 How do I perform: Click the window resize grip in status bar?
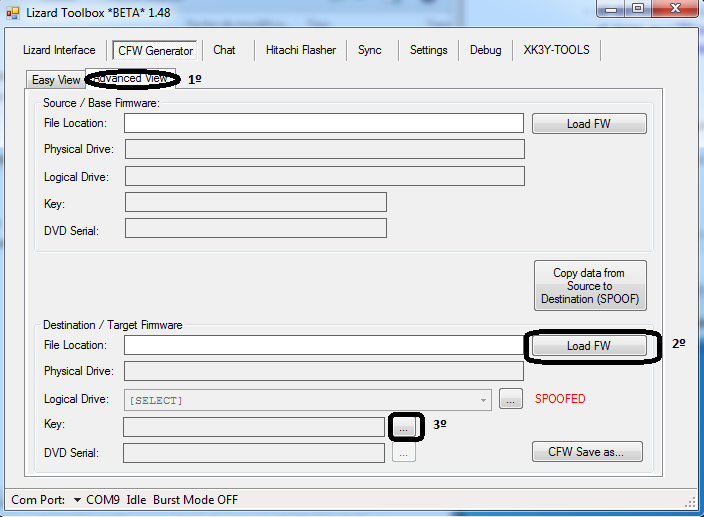pyautogui.click(x=691, y=503)
